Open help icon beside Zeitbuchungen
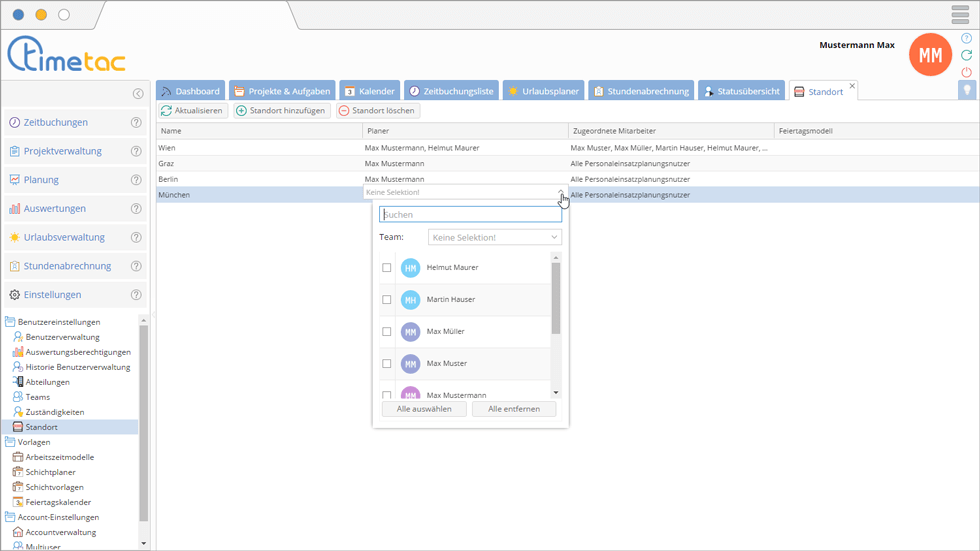Image resolution: width=980 pixels, height=551 pixels. (x=136, y=123)
